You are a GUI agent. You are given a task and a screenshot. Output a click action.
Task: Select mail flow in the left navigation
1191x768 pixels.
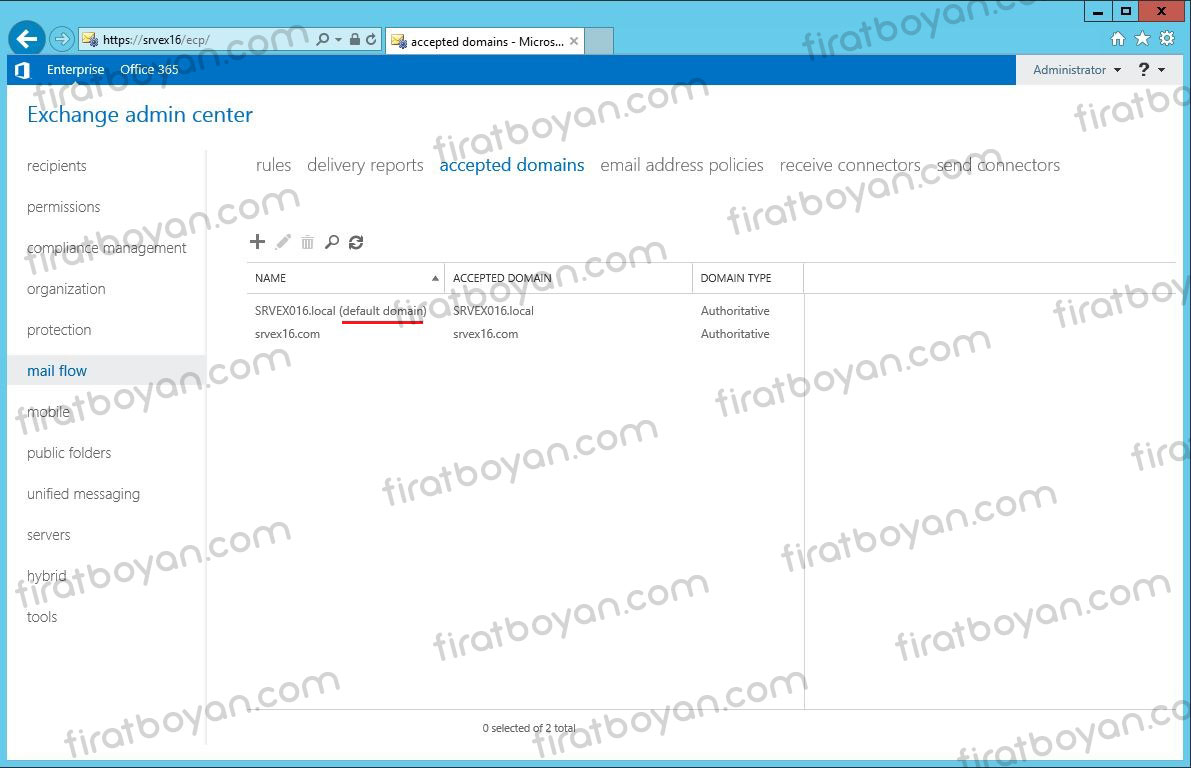(57, 371)
